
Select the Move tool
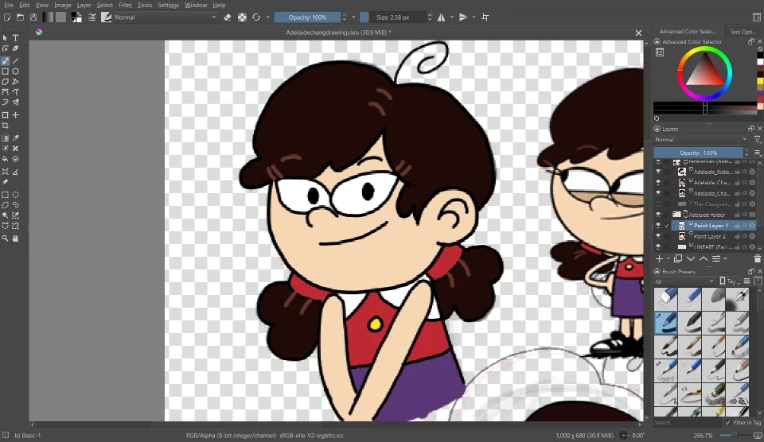pyautogui.click(x=16, y=115)
